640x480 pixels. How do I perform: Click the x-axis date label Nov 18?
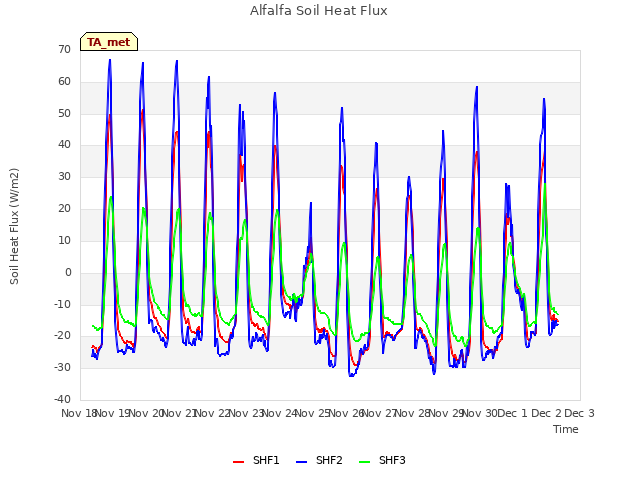(78, 413)
